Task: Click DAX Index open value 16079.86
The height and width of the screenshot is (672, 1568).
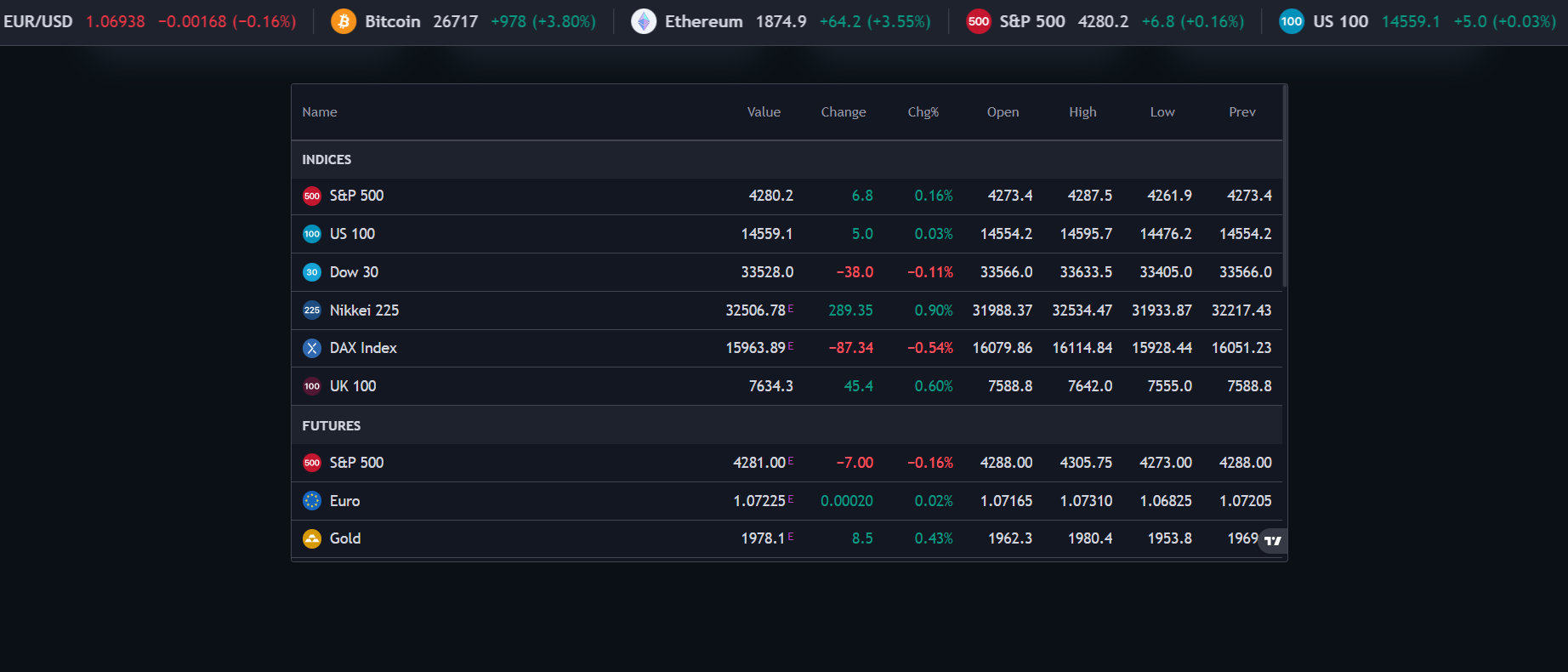Action: click(1003, 348)
